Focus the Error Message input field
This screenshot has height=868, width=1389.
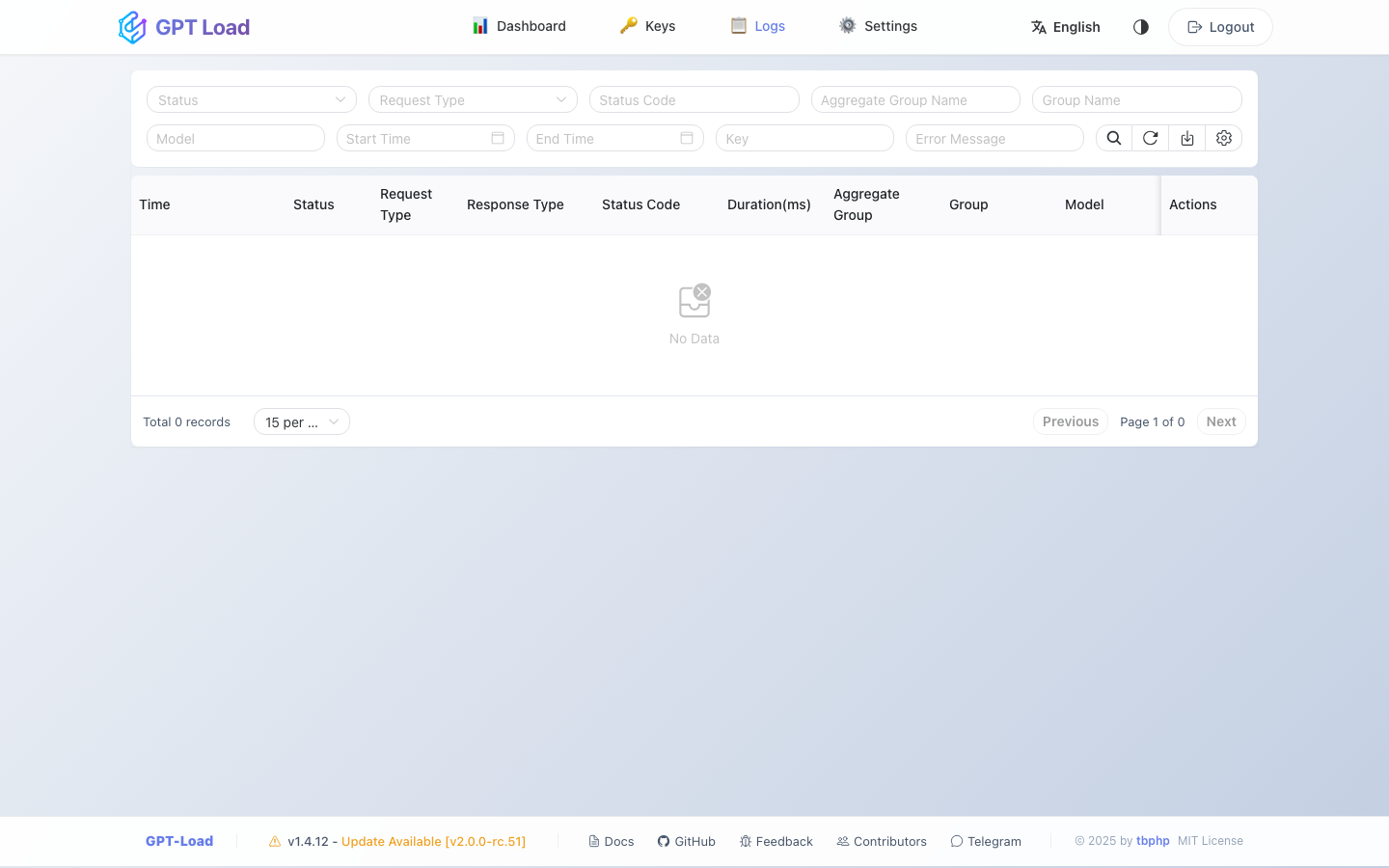coord(994,138)
